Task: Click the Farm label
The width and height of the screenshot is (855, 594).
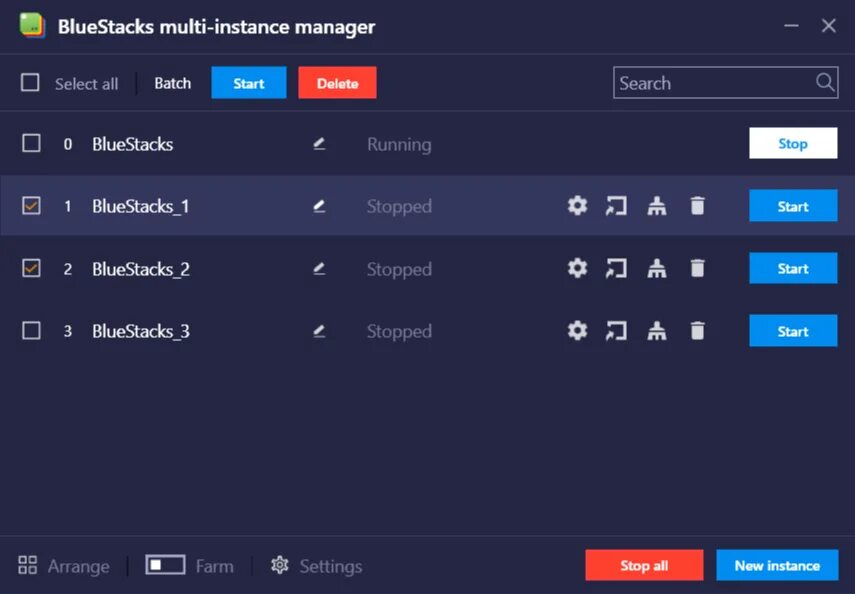Action: (214, 566)
